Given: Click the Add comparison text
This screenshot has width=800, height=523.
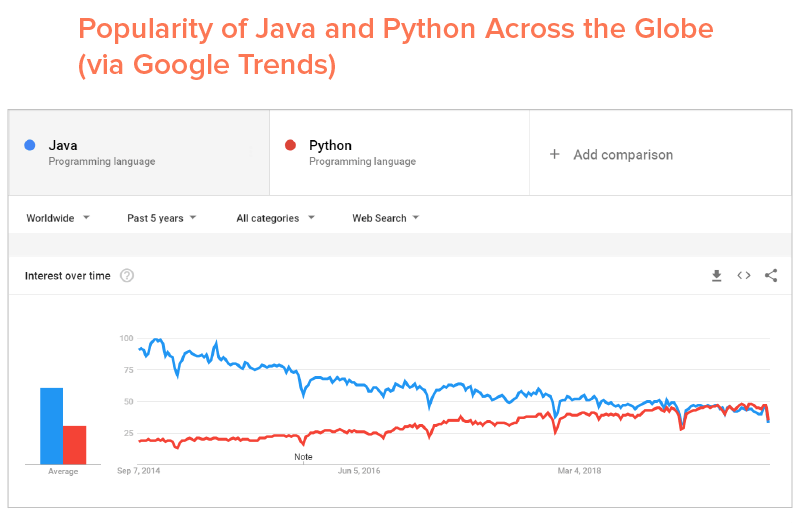Looking at the screenshot, I should pos(623,155).
